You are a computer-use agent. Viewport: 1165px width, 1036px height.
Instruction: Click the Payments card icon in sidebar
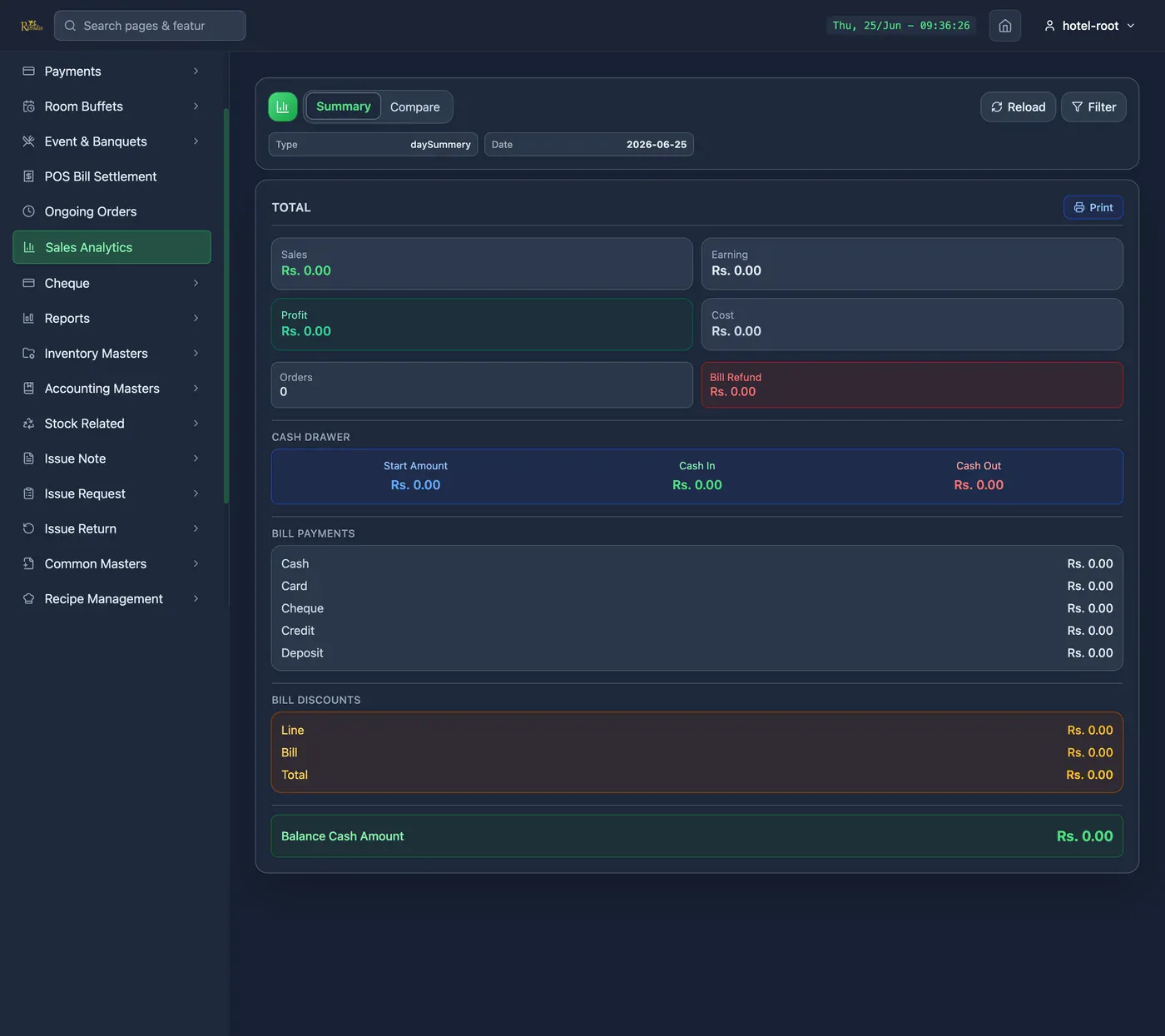click(x=28, y=72)
